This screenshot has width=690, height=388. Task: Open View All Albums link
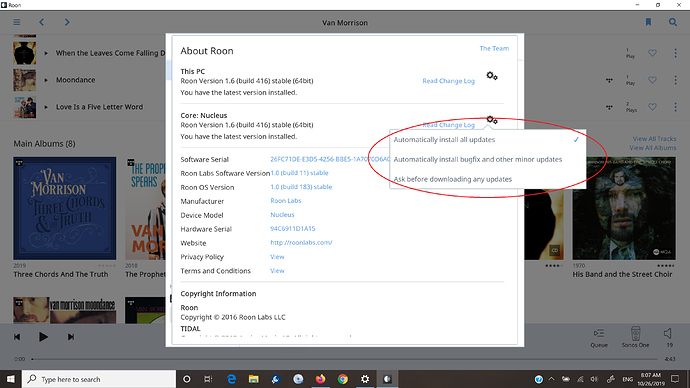tap(653, 148)
